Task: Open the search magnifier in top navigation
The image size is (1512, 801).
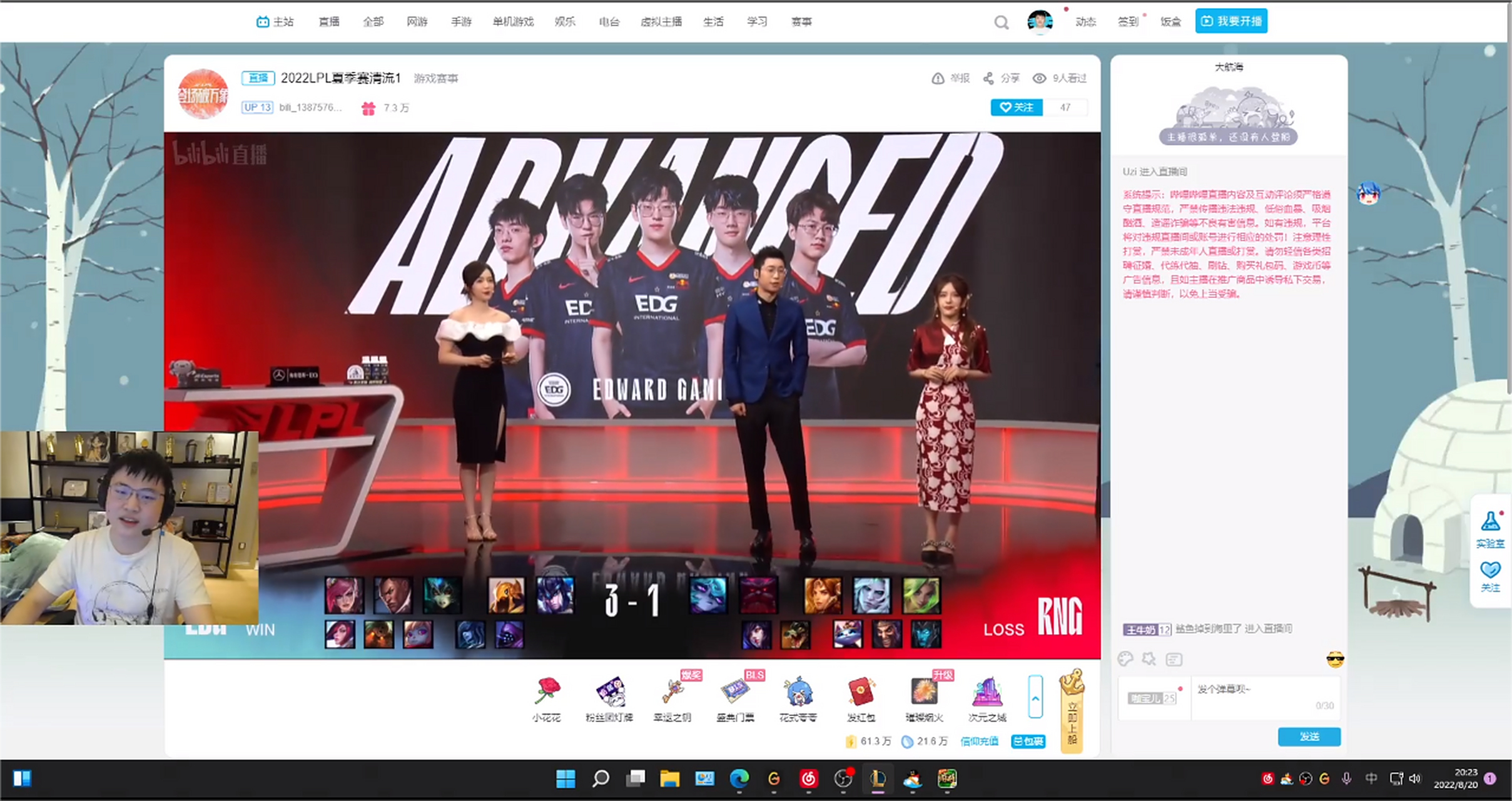Action: pyautogui.click(x=1001, y=23)
